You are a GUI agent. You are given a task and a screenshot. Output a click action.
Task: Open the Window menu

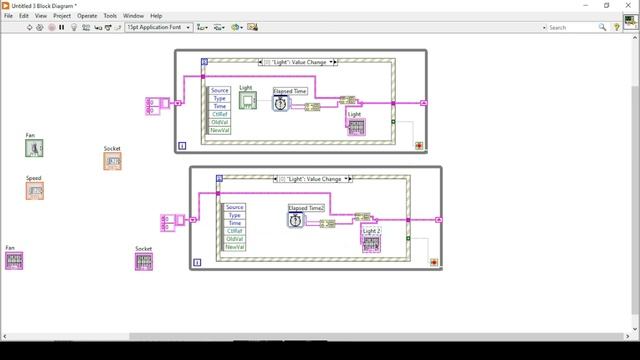[x=133, y=16]
